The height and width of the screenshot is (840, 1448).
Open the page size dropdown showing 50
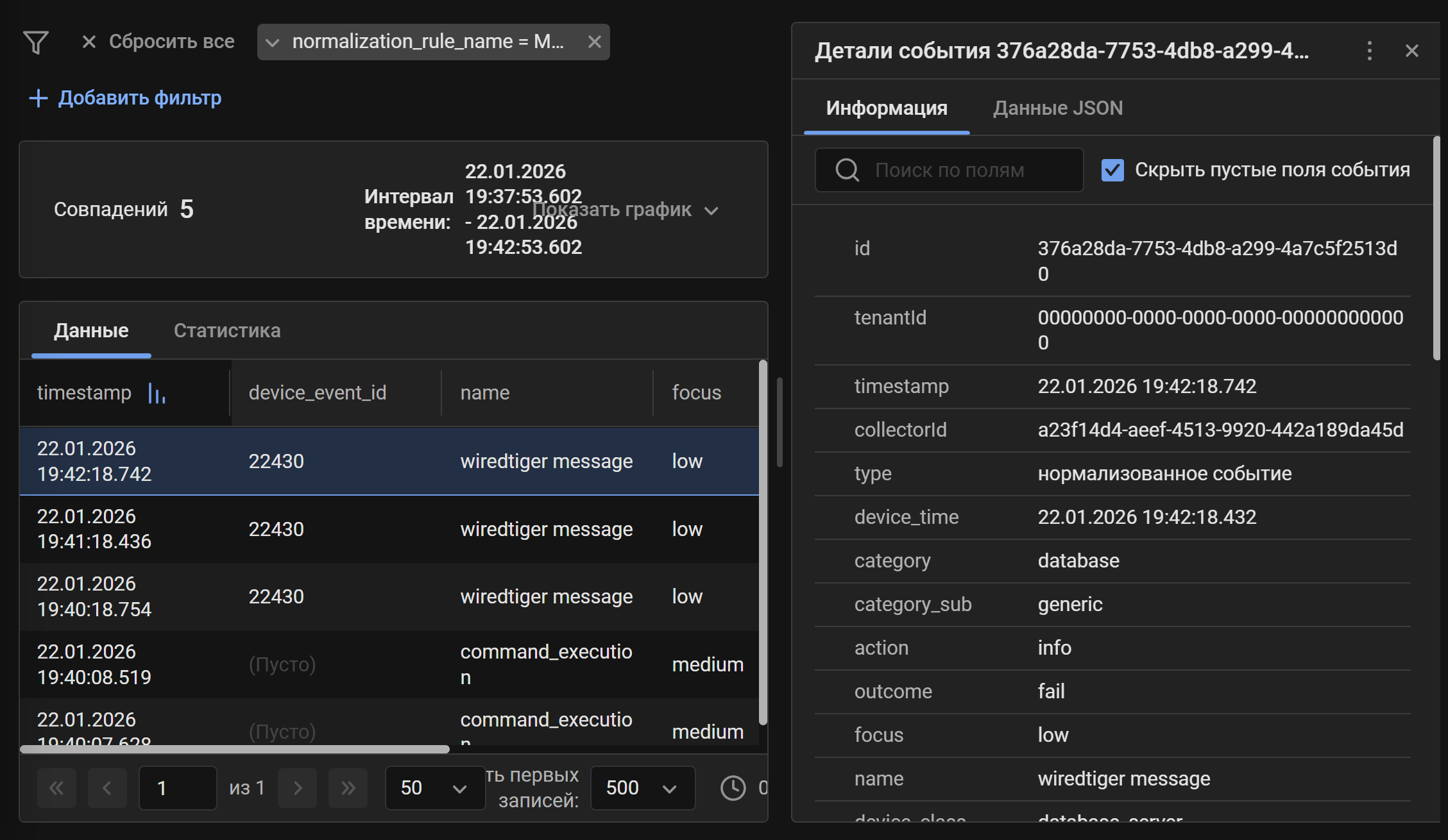(x=434, y=788)
